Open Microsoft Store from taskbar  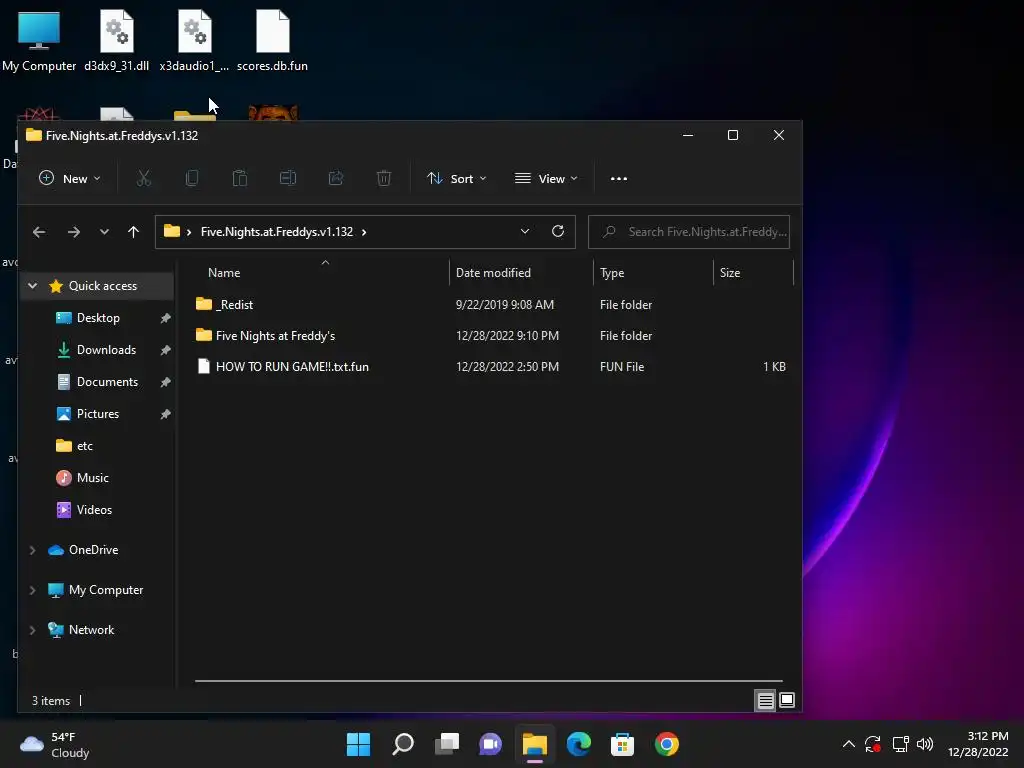point(622,744)
